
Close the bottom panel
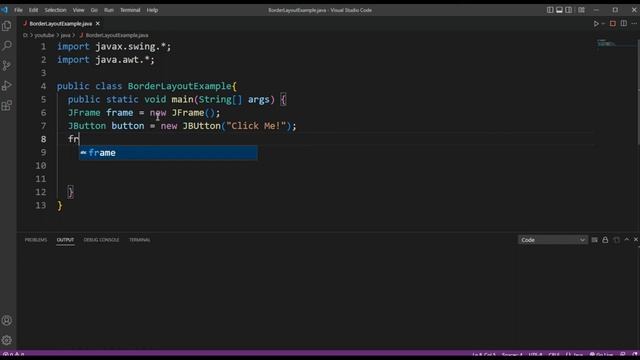(636, 240)
